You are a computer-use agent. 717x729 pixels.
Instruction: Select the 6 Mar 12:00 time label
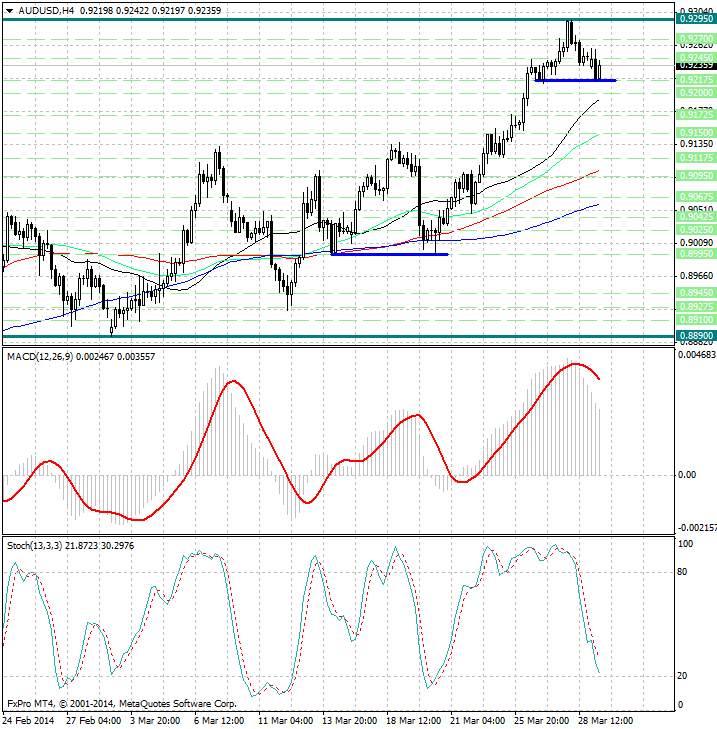pyautogui.click(x=219, y=721)
